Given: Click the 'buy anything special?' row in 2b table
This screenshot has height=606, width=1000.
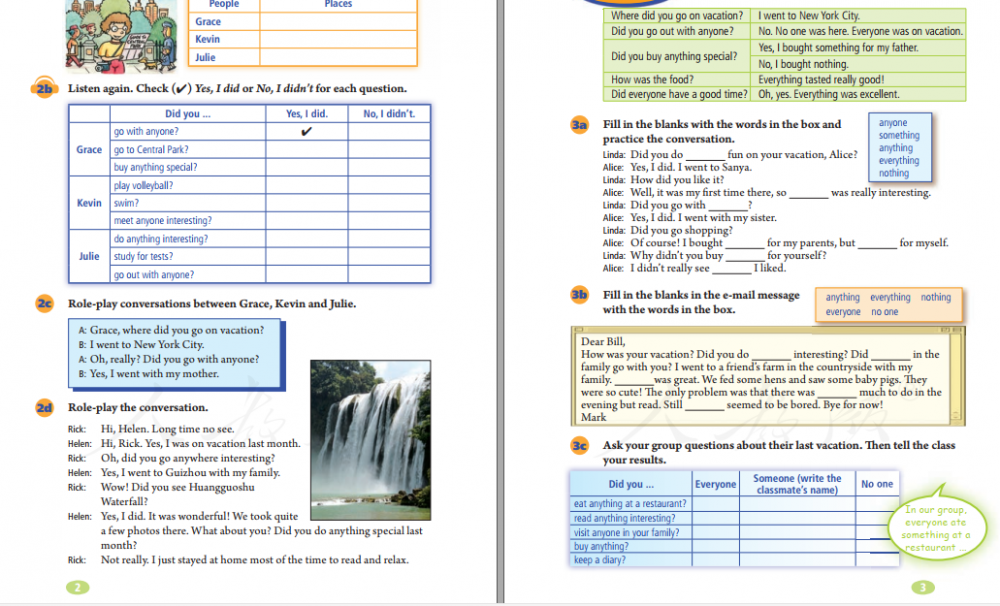Looking at the screenshot, I should tap(270, 167).
